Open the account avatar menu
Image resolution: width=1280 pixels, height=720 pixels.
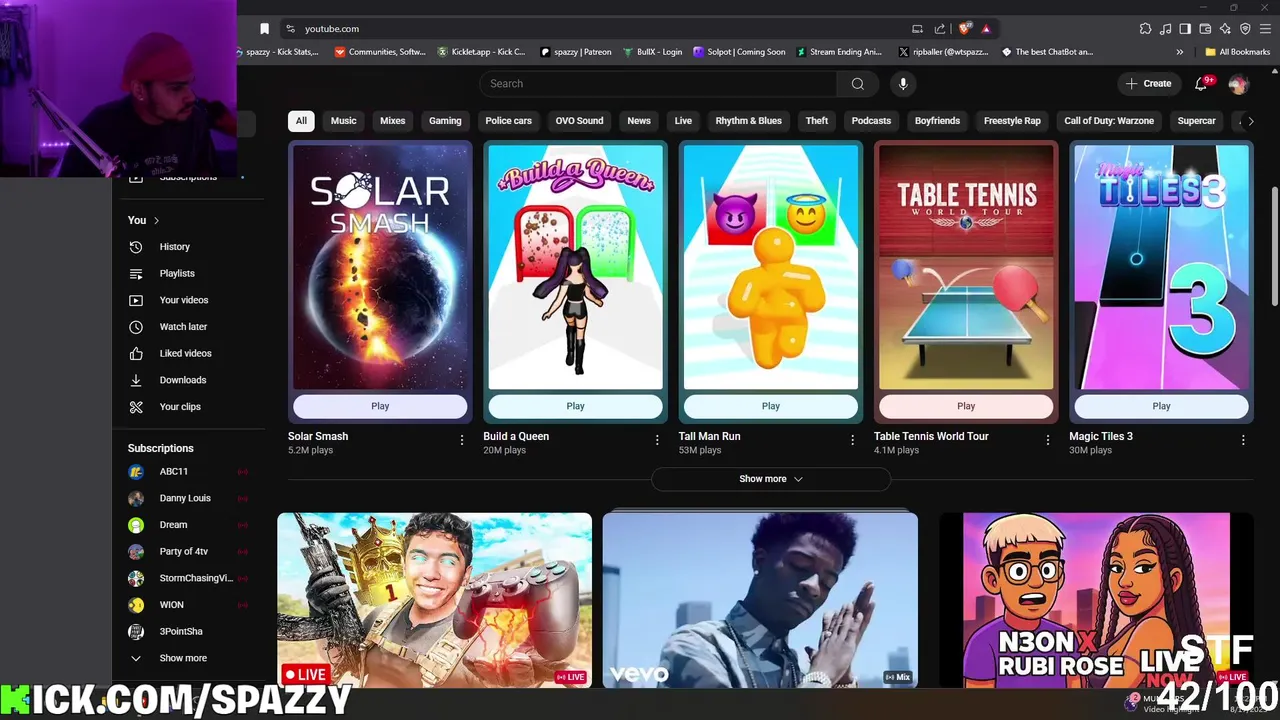click(1238, 84)
